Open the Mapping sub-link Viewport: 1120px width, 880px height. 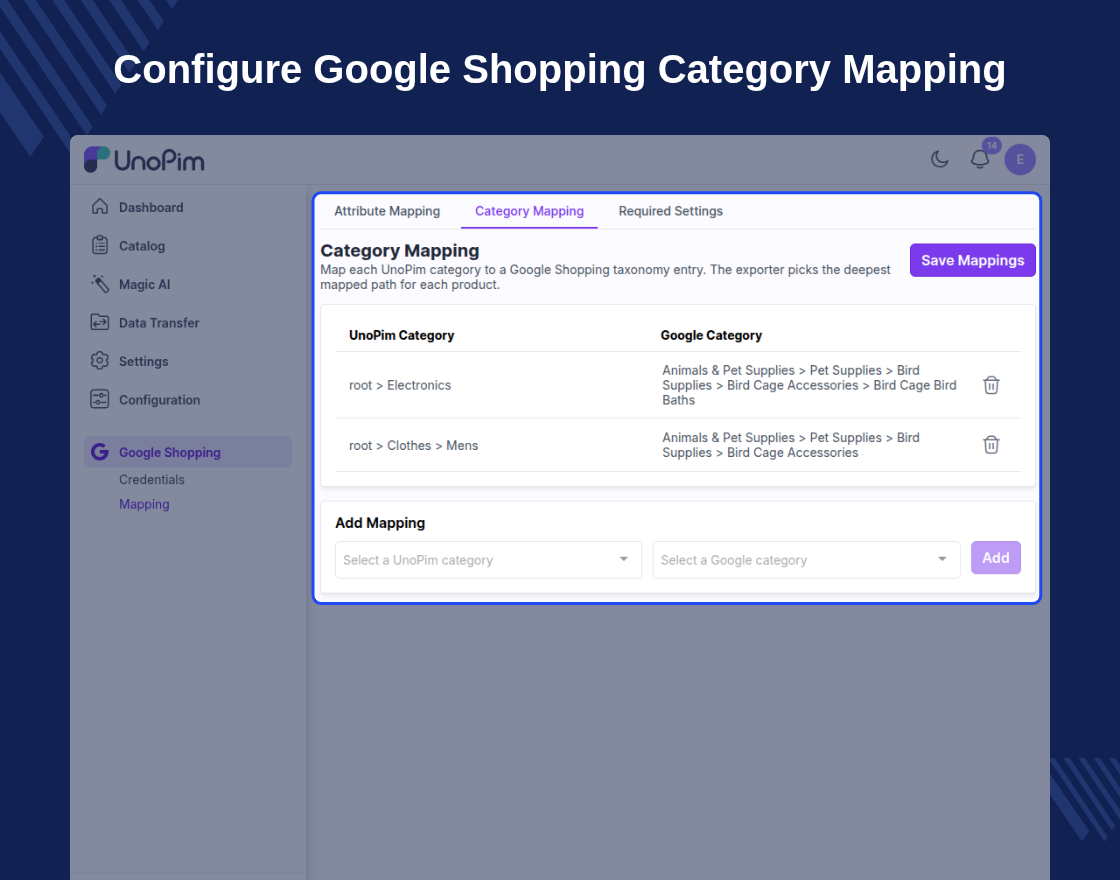pyautogui.click(x=144, y=504)
